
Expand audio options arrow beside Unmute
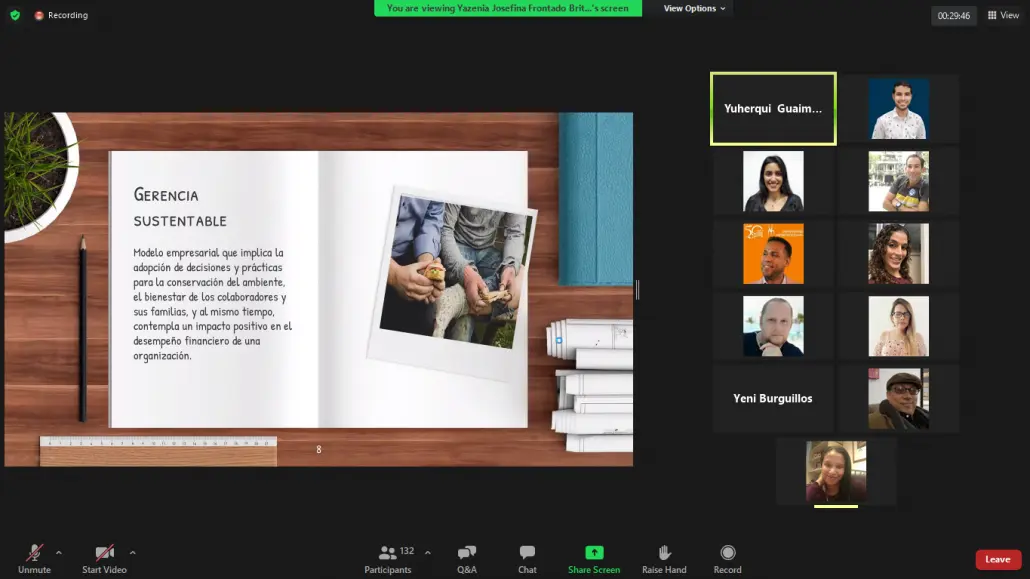coord(58,553)
